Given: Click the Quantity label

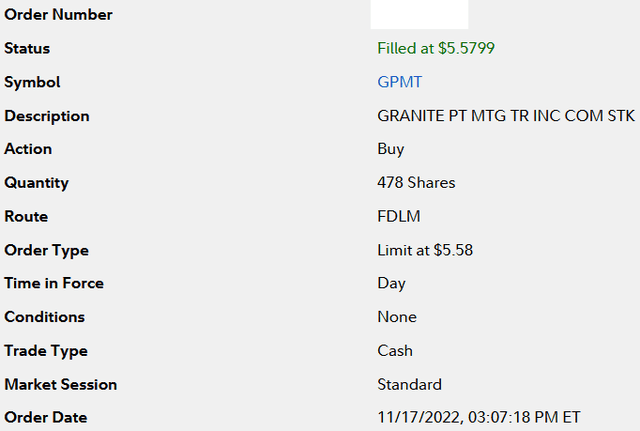Looking at the screenshot, I should tap(37, 183).
